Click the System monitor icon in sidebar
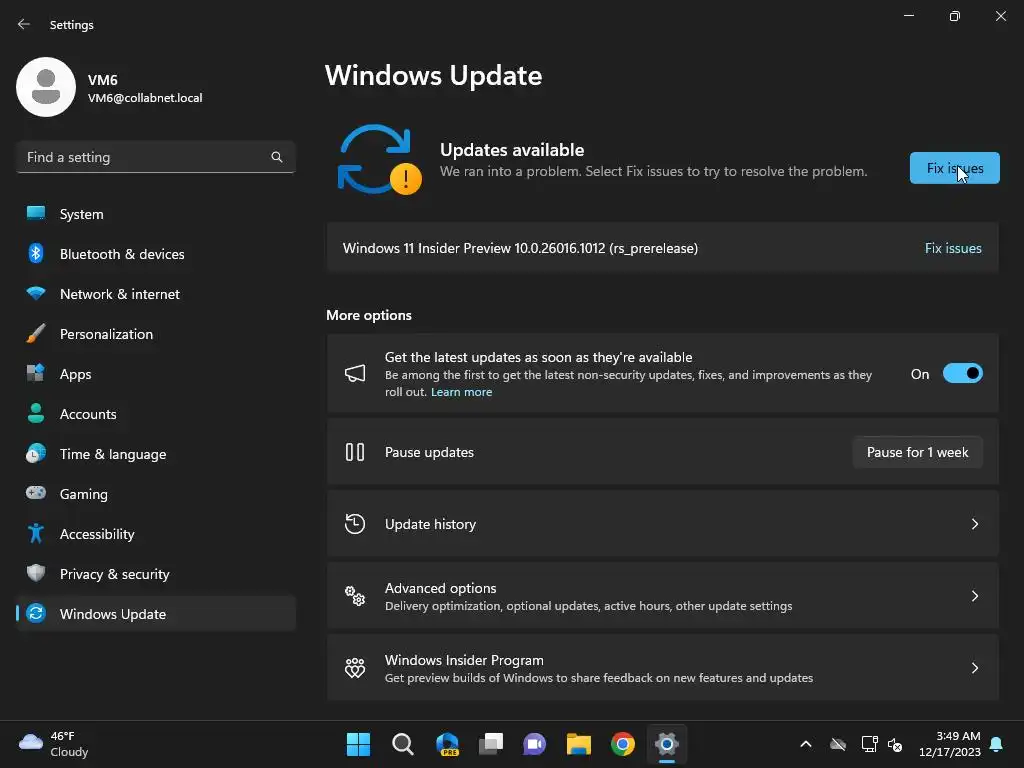The width and height of the screenshot is (1024, 768). coord(36,214)
